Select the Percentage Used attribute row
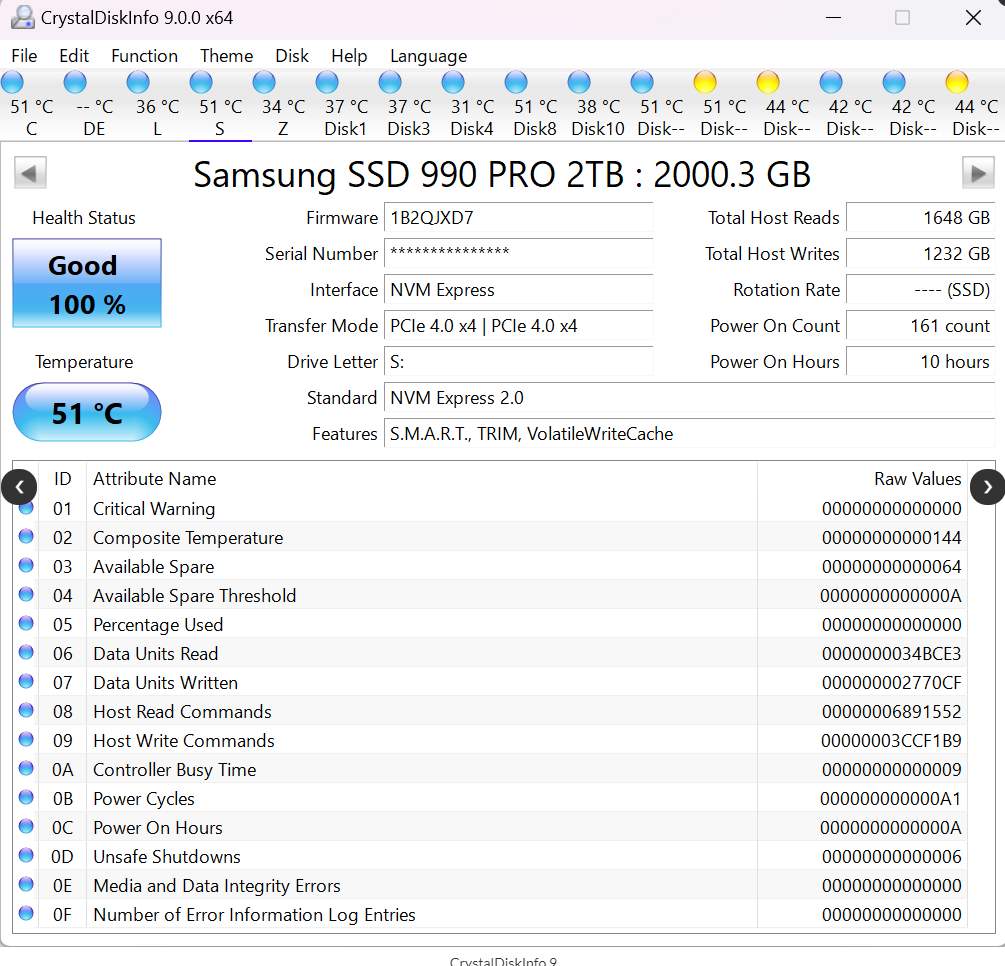 (490, 624)
